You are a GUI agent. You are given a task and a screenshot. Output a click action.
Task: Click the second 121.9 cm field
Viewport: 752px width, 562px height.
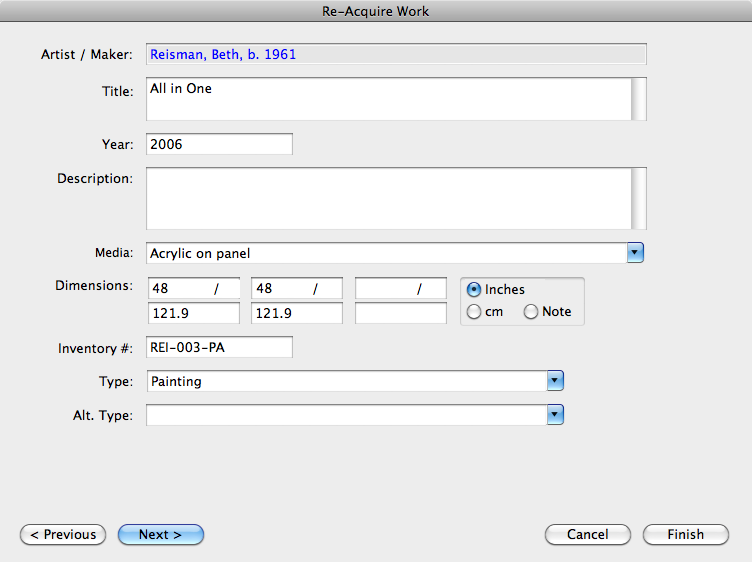coord(296,314)
